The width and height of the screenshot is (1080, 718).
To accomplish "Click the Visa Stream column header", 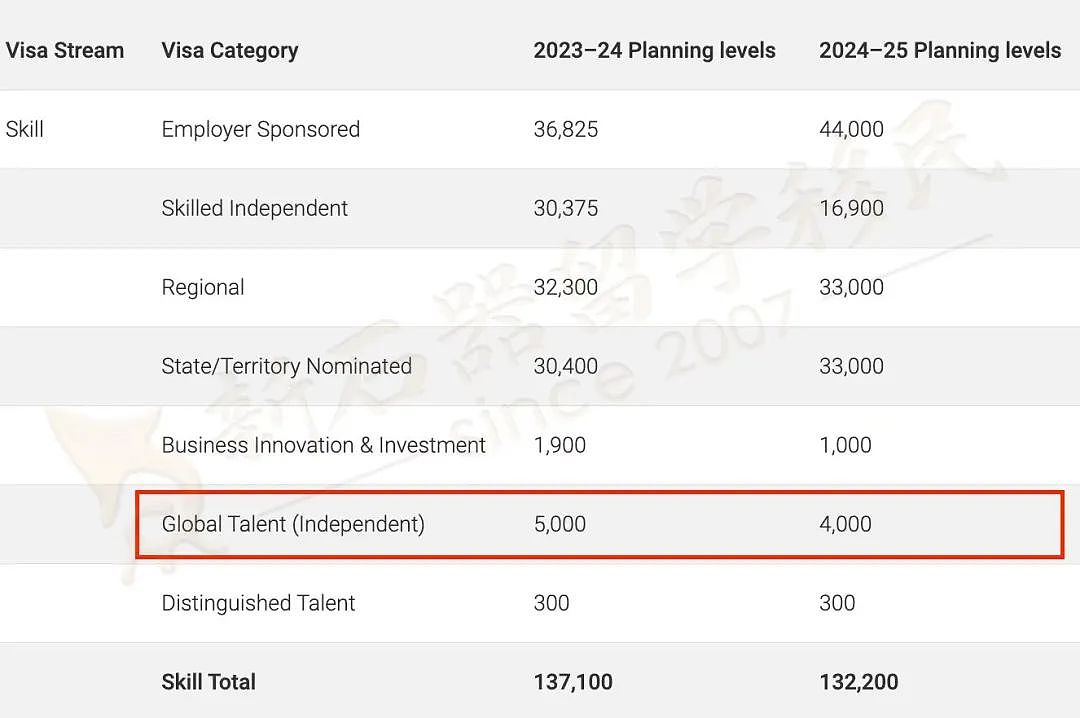I will pos(65,50).
